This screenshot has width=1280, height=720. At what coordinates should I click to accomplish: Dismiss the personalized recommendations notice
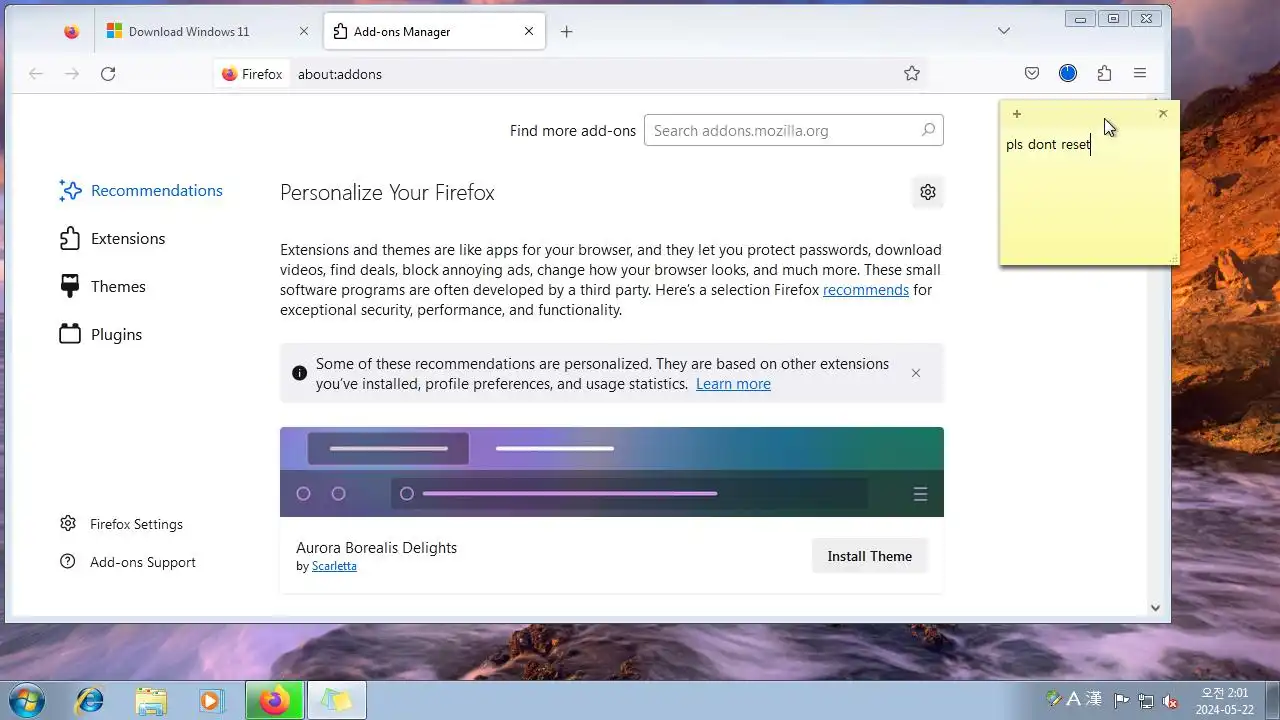click(916, 373)
